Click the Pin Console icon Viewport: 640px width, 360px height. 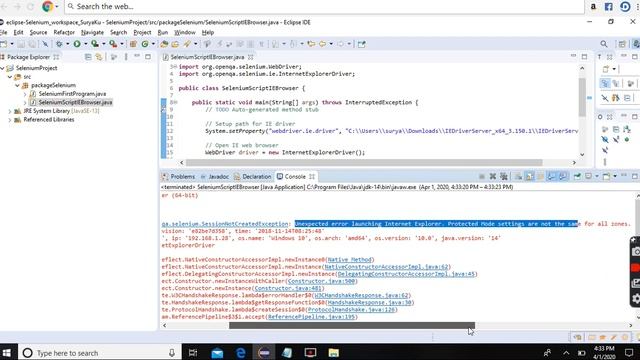[577, 176]
